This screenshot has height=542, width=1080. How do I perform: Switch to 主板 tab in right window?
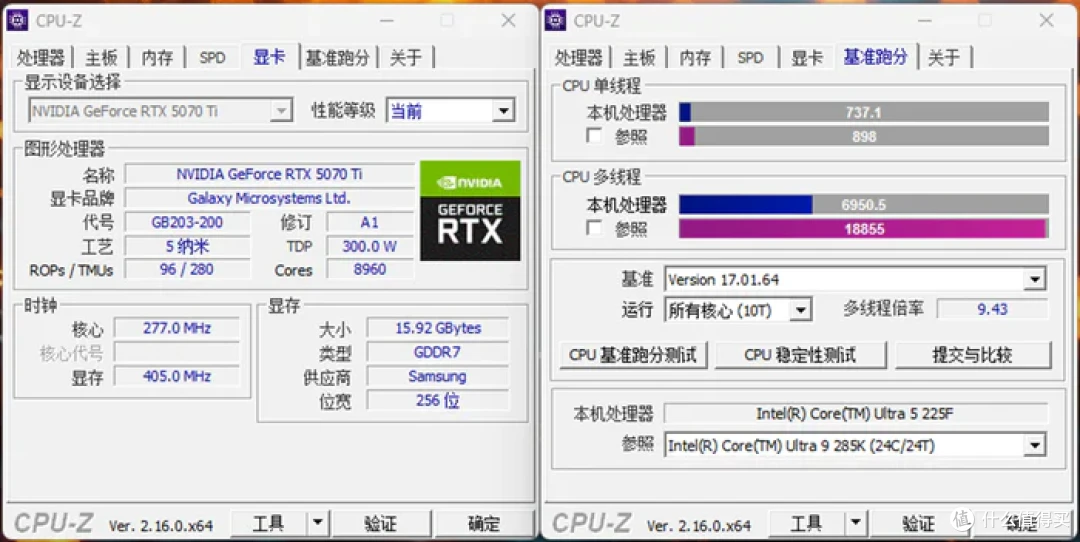[x=639, y=58]
